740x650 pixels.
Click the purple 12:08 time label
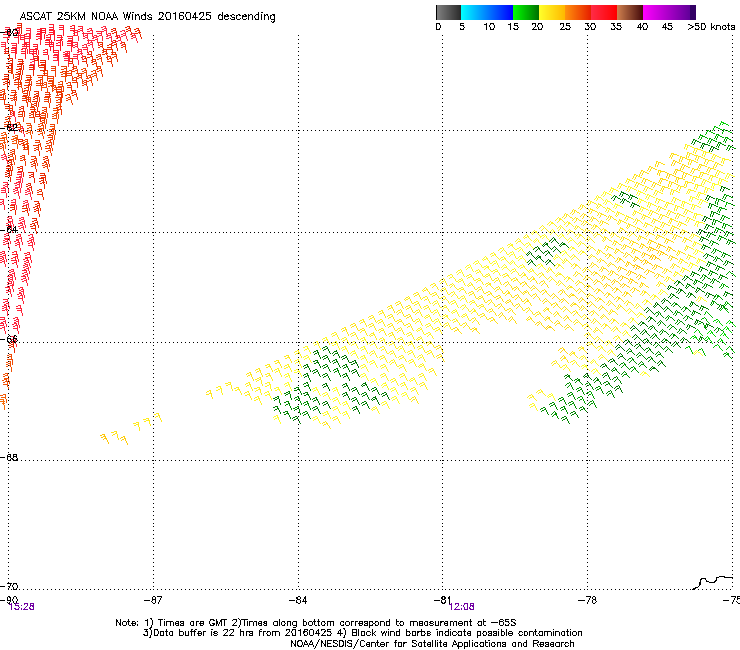[x=462, y=607]
